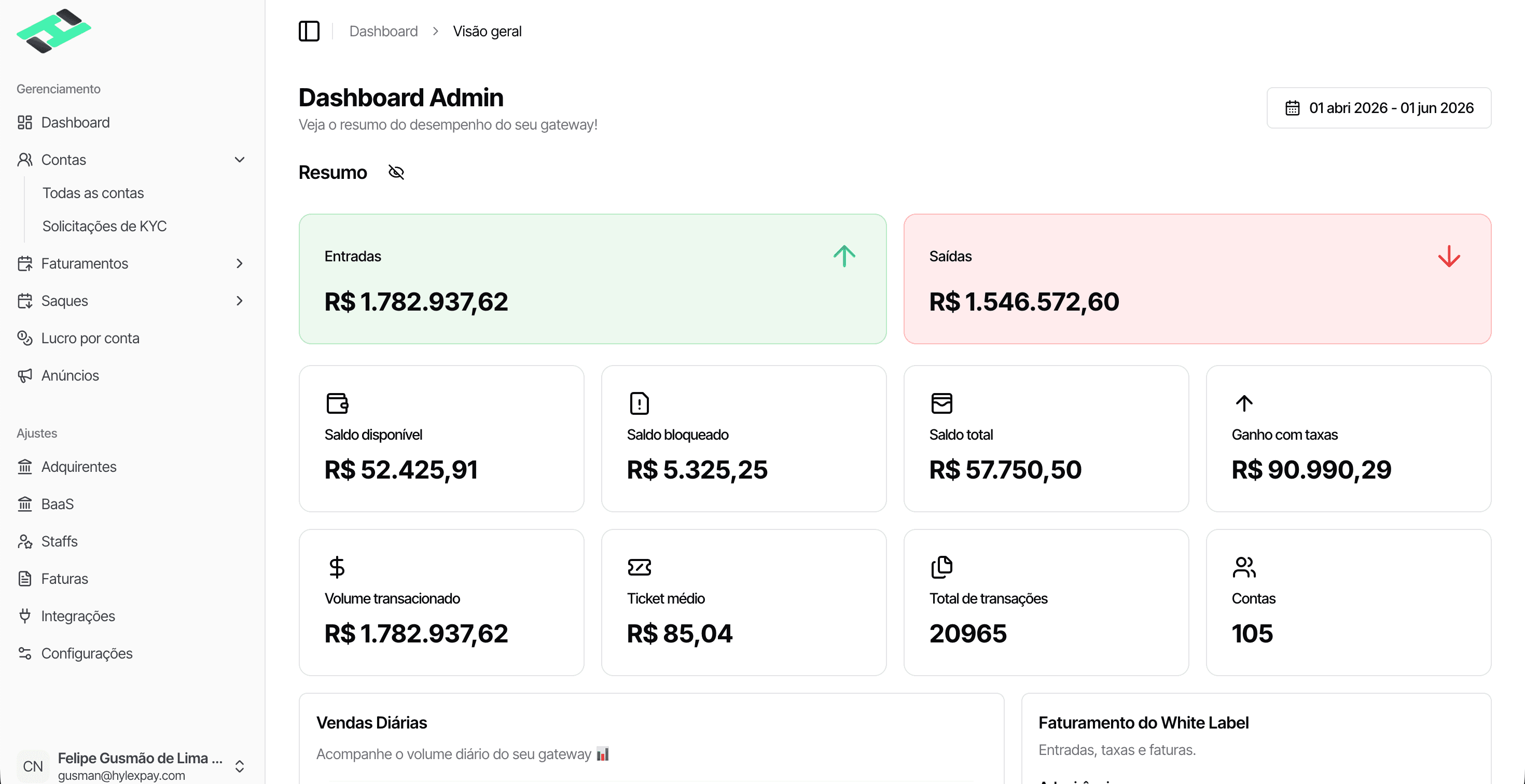Click the Staffs user-cog icon
Viewport: 1525px width, 784px height.
pyautogui.click(x=24, y=541)
